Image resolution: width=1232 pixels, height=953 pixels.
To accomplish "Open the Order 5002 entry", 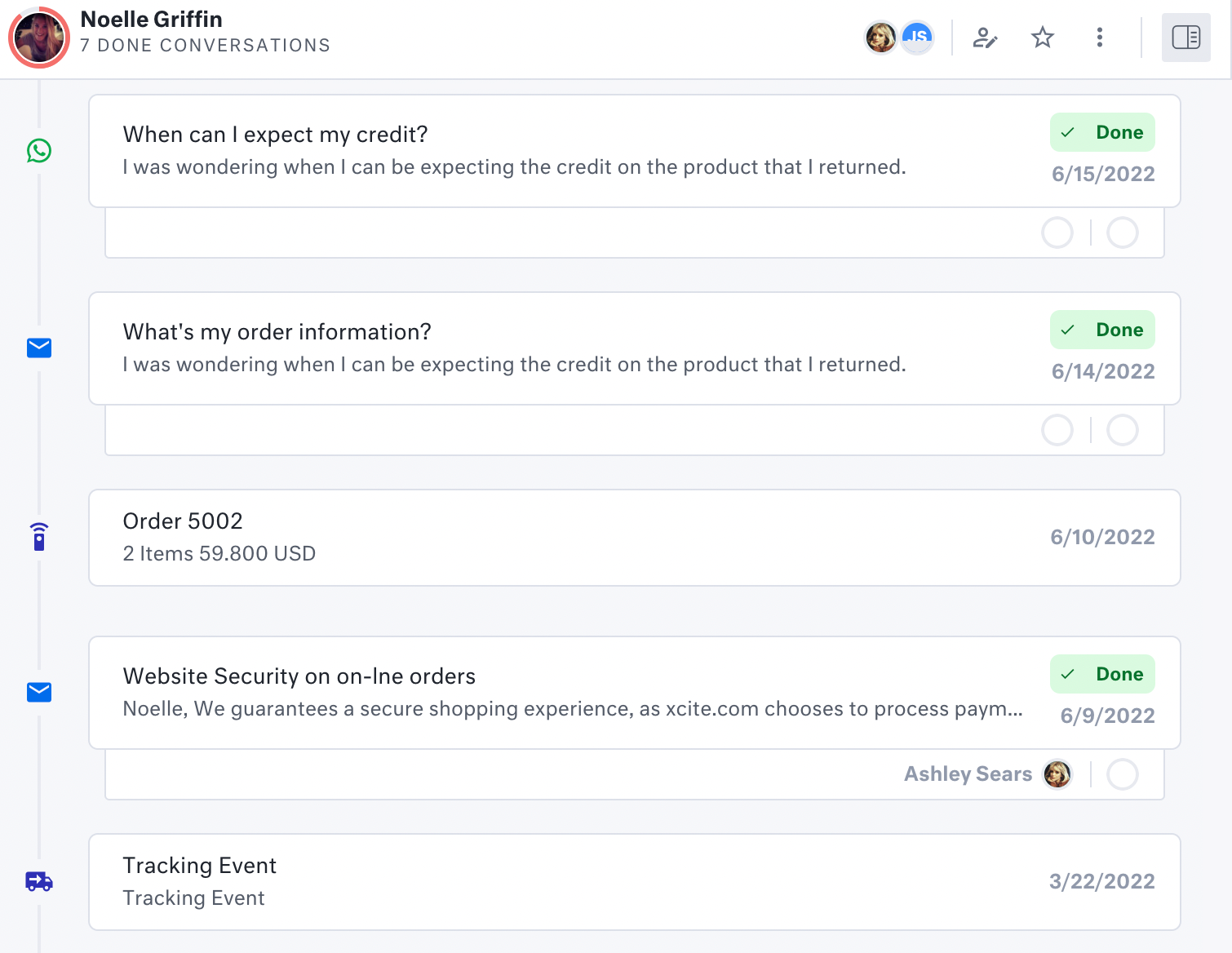I will (183, 521).
